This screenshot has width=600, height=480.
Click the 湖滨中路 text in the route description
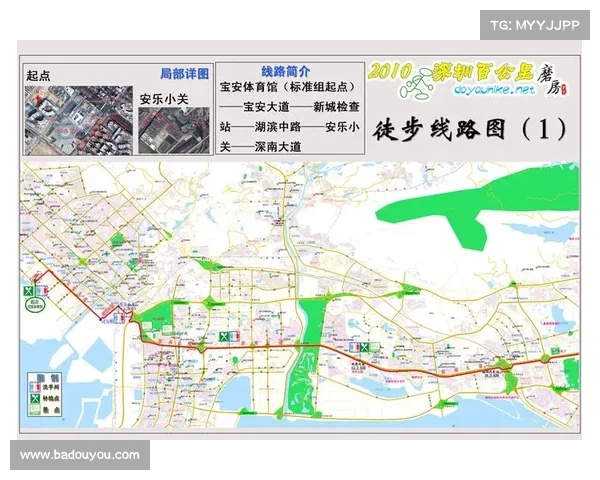click(x=278, y=127)
